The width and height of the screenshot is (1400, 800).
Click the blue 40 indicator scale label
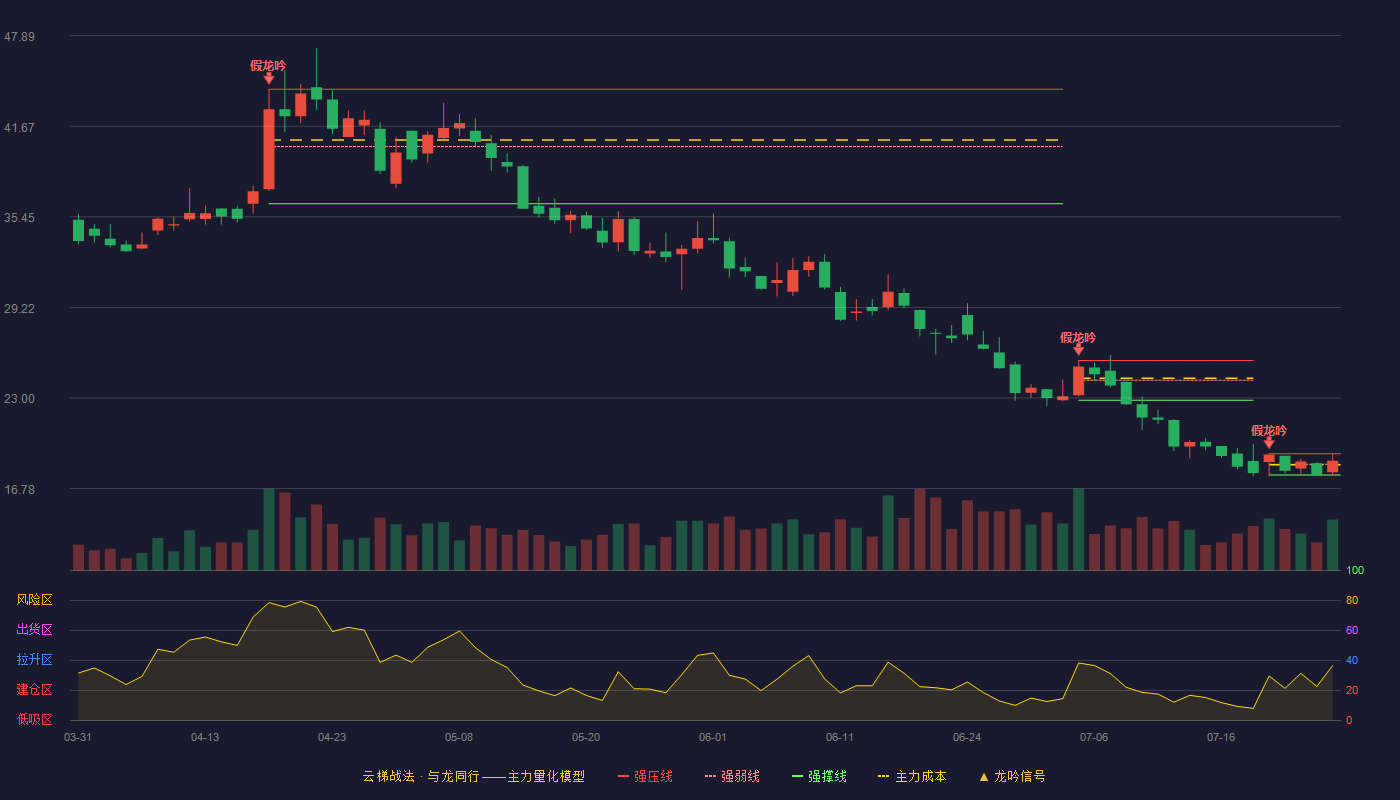tap(1352, 661)
